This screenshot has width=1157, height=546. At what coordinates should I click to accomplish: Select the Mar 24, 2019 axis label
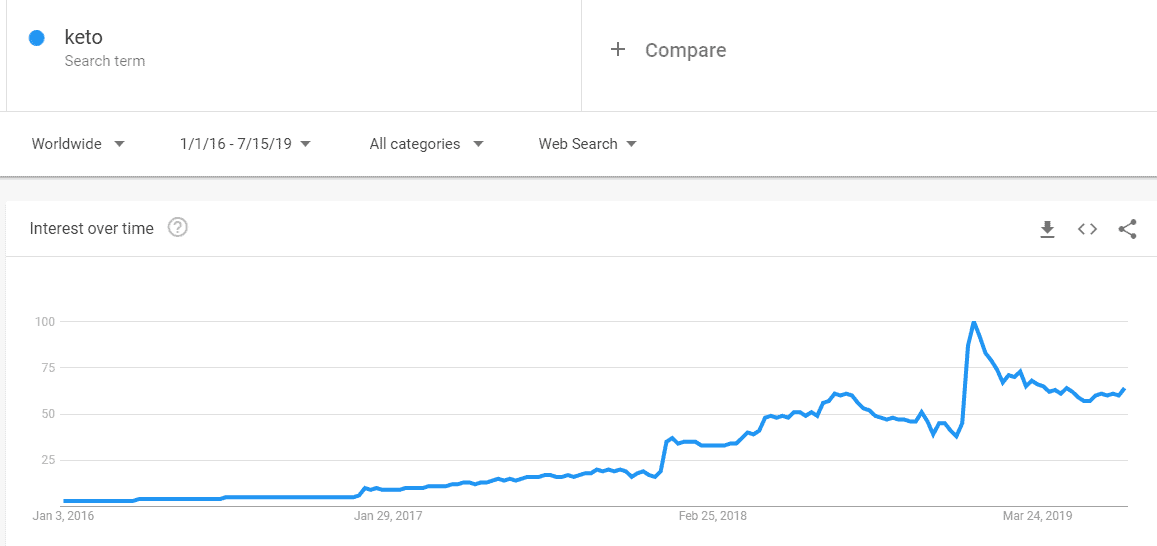click(1037, 516)
